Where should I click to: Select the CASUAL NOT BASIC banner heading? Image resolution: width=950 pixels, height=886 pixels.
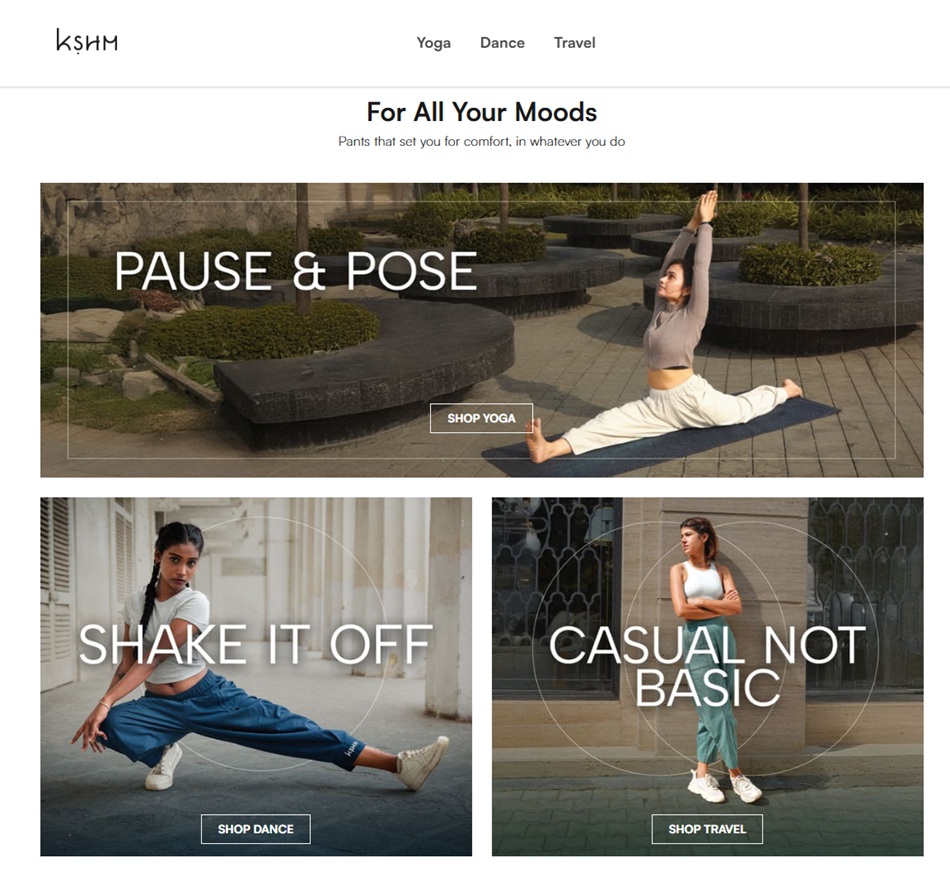707,666
